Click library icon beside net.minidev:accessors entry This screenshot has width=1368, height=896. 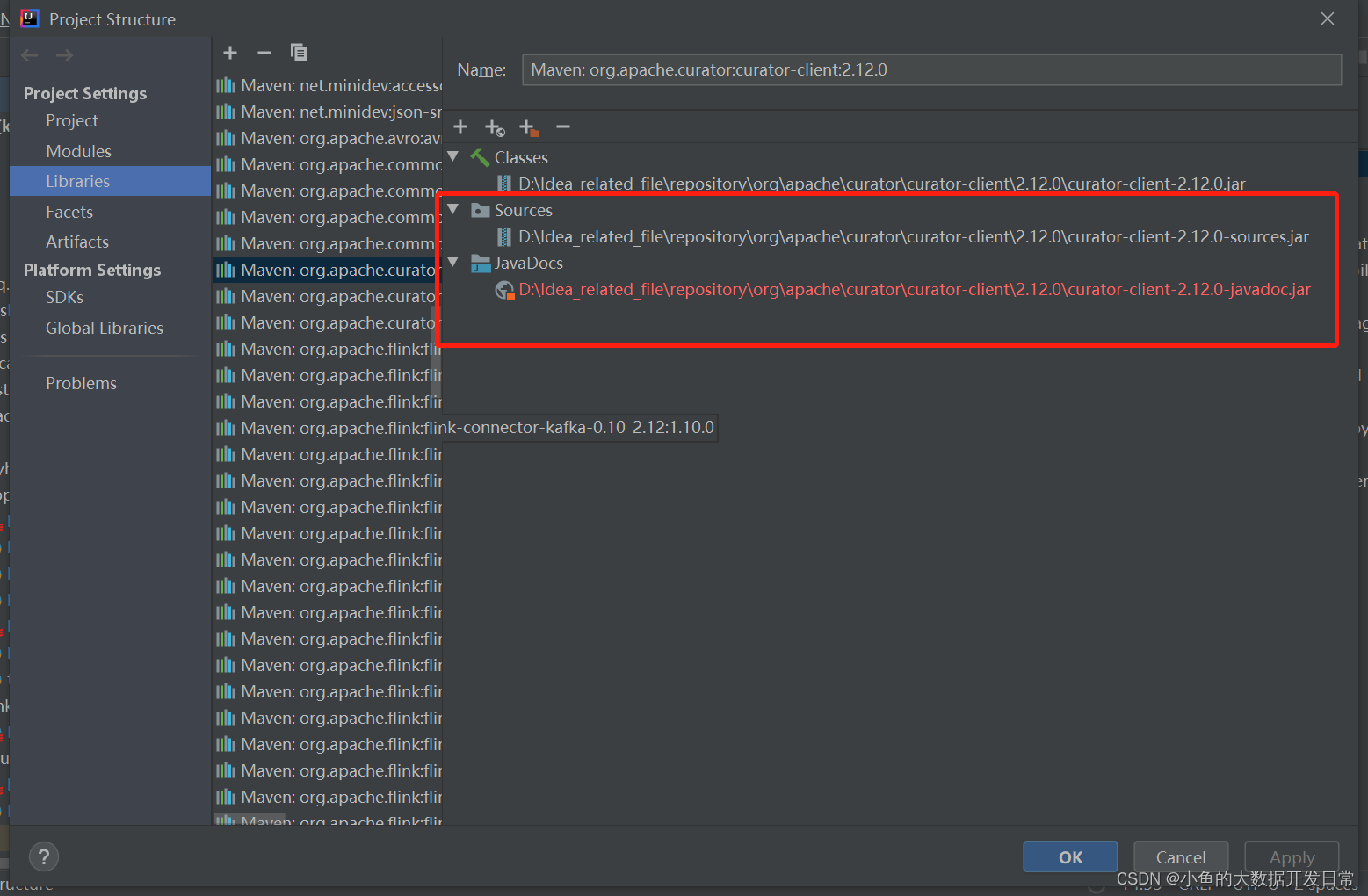pyautogui.click(x=226, y=85)
